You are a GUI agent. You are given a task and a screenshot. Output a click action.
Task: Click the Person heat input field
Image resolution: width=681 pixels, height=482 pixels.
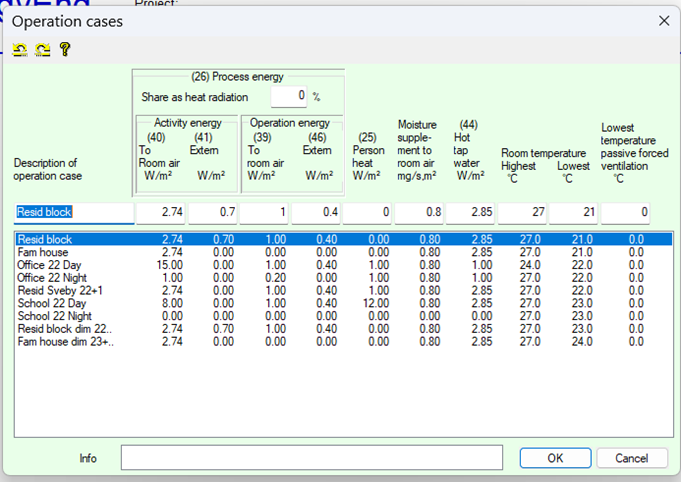(367, 213)
